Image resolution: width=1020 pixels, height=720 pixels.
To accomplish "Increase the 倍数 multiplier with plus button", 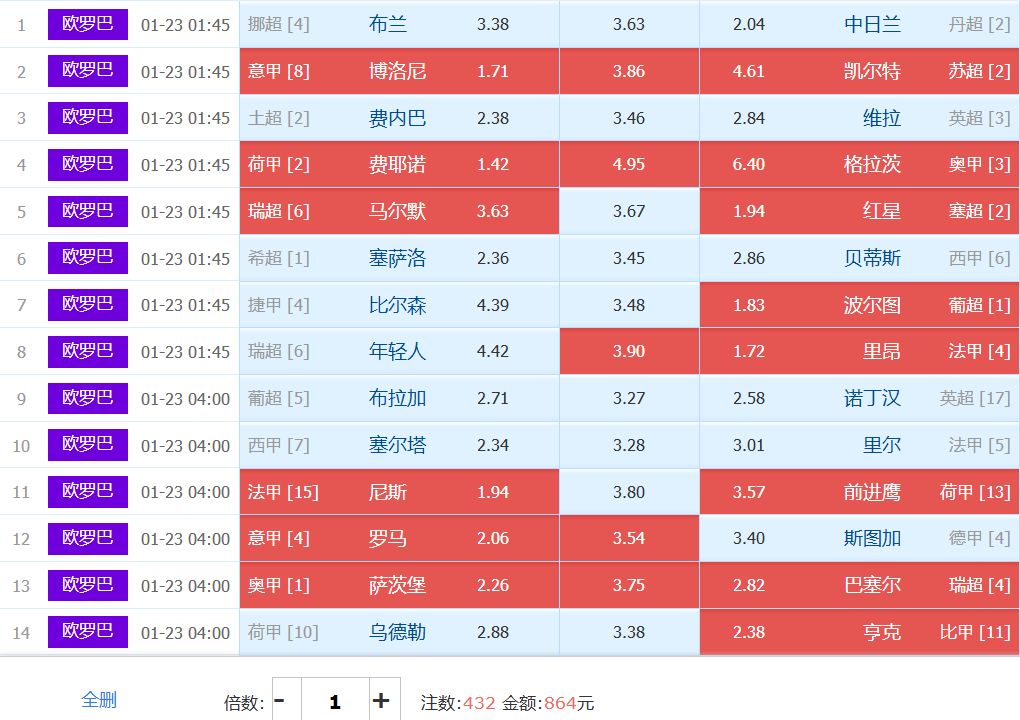I will coord(380,701).
